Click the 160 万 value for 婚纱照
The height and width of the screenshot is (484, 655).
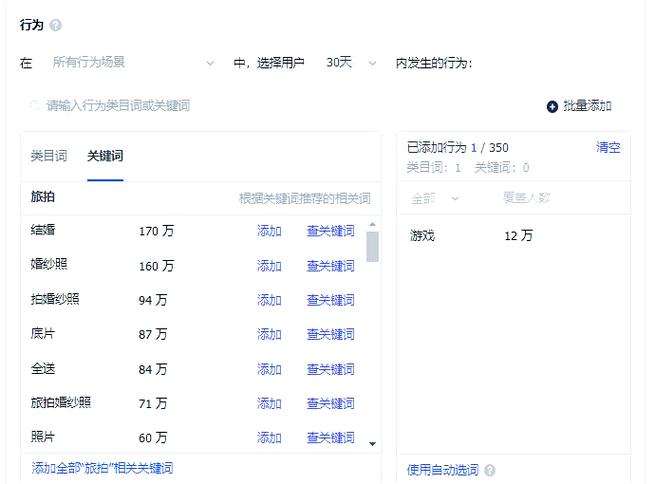pyautogui.click(x=156, y=266)
